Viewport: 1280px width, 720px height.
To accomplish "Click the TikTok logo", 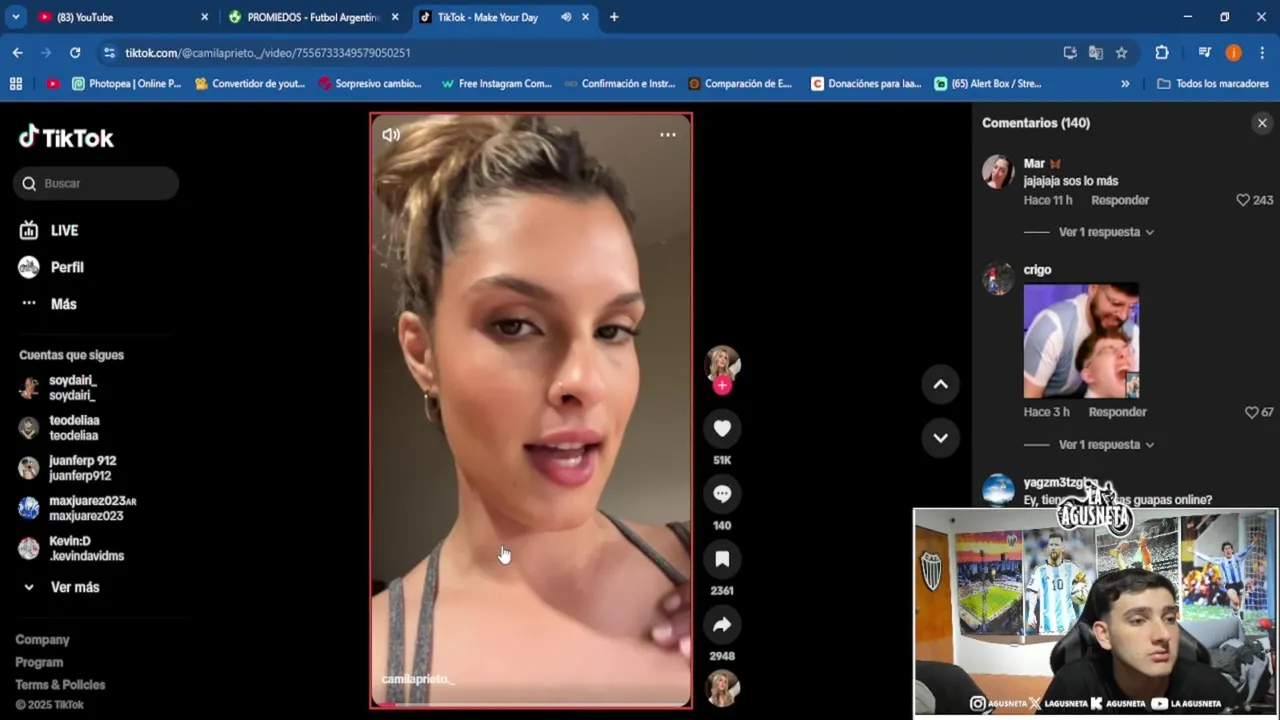I will (x=66, y=137).
